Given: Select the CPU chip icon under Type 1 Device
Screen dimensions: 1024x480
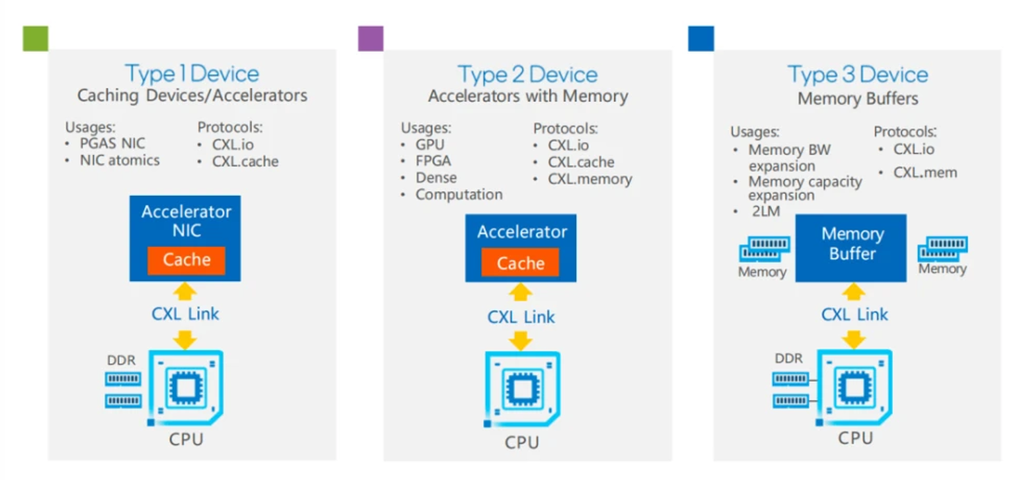Looking at the screenshot, I should click(187, 388).
